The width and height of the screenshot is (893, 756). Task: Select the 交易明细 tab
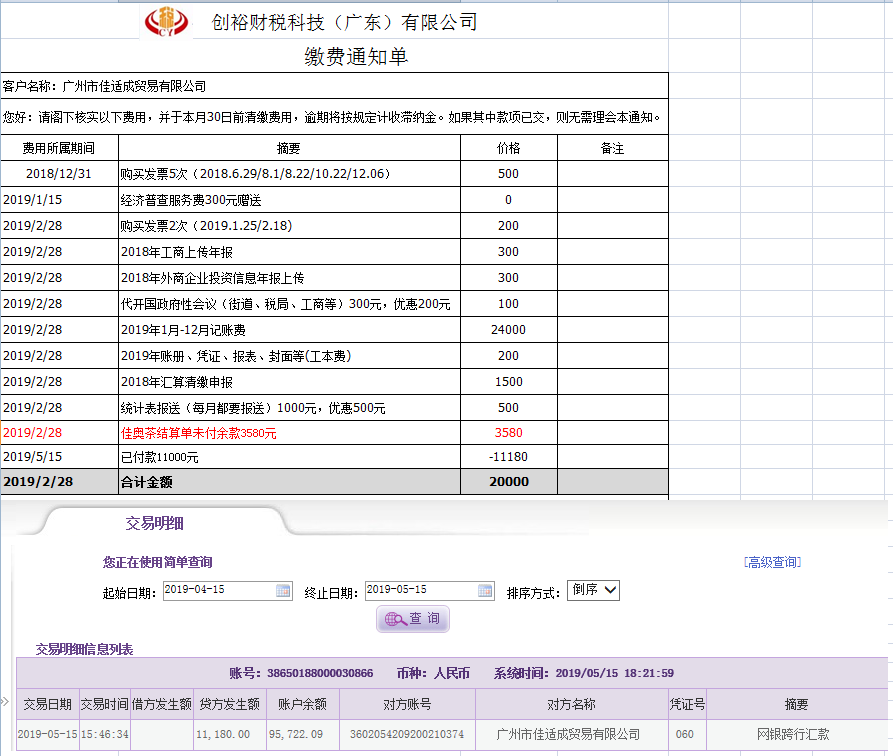[x=154, y=523]
